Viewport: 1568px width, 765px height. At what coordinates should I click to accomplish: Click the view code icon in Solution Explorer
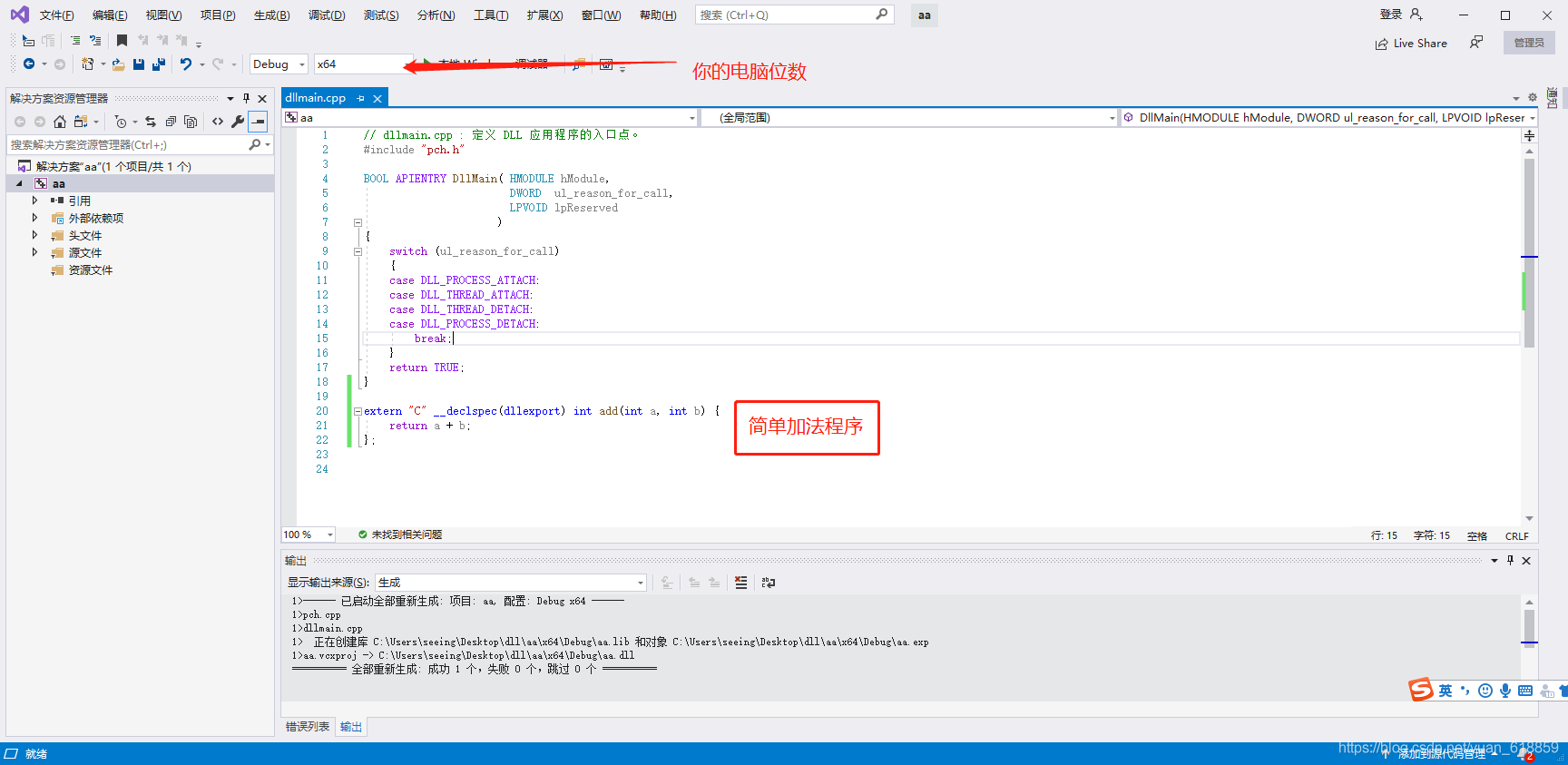(x=218, y=122)
